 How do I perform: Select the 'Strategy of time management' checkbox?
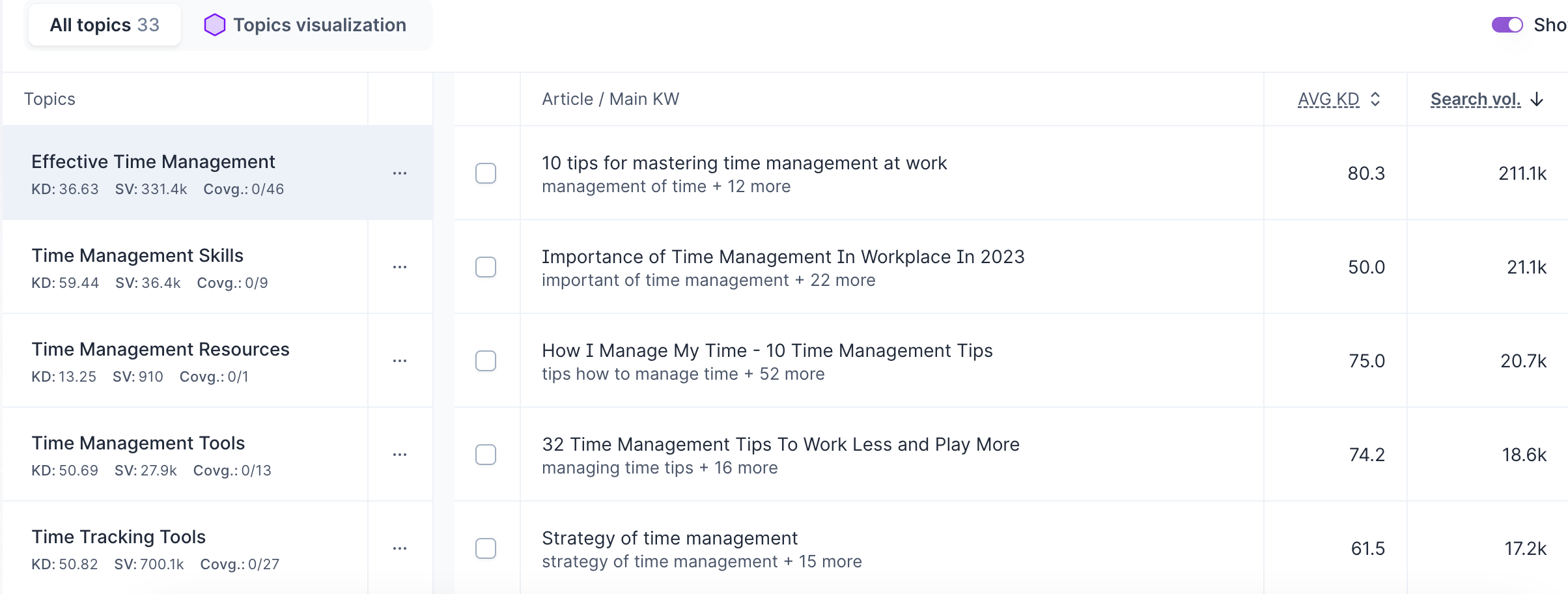486,548
